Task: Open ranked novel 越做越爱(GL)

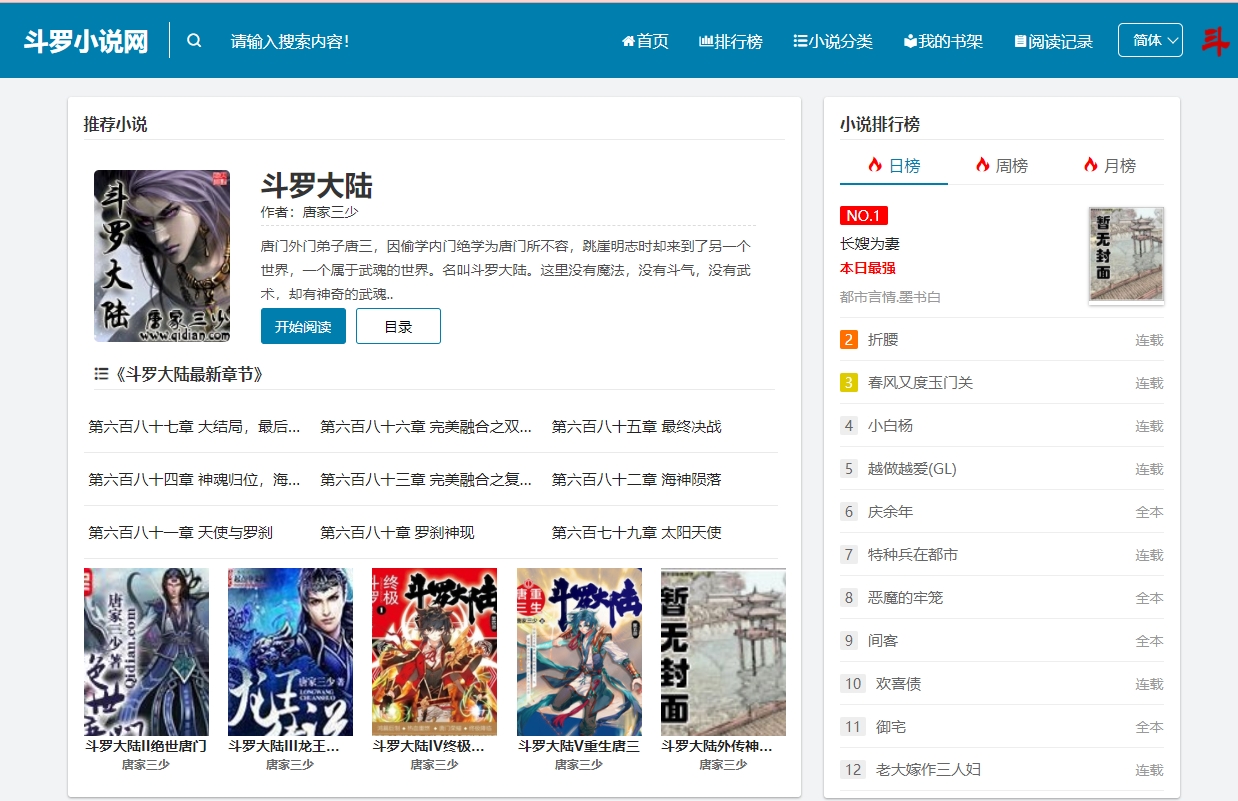Action: pyautogui.click(x=912, y=468)
